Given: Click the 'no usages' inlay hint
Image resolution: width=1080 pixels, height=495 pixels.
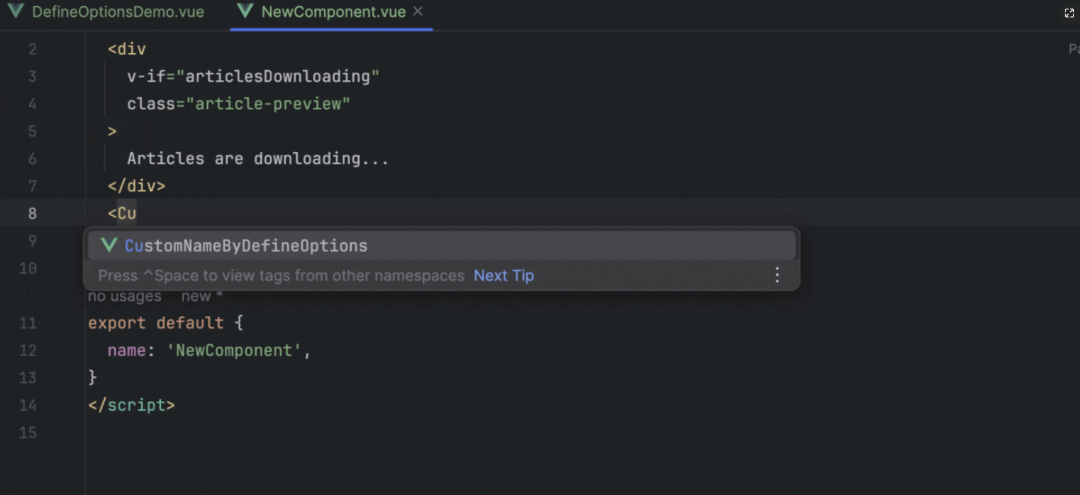Looking at the screenshot, I should [x=125, y=297].
